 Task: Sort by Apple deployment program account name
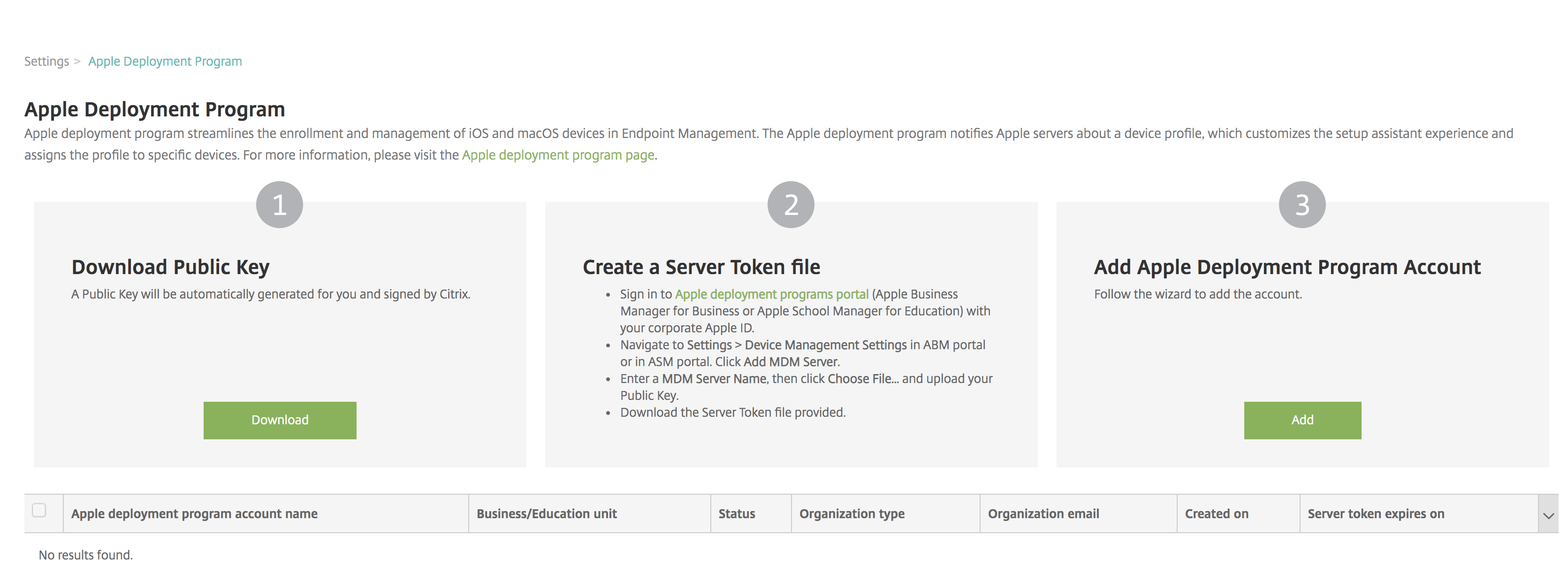coord(194,514)
